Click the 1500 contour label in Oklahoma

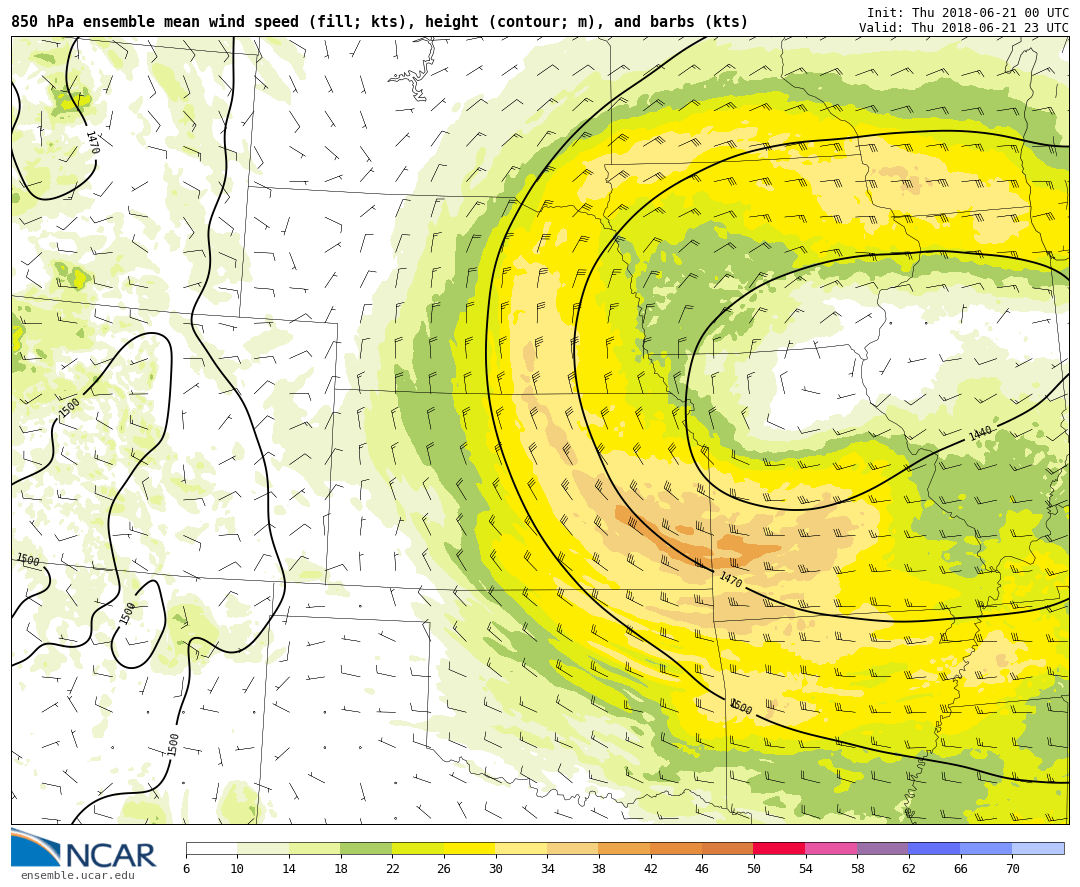pos(741,707)
